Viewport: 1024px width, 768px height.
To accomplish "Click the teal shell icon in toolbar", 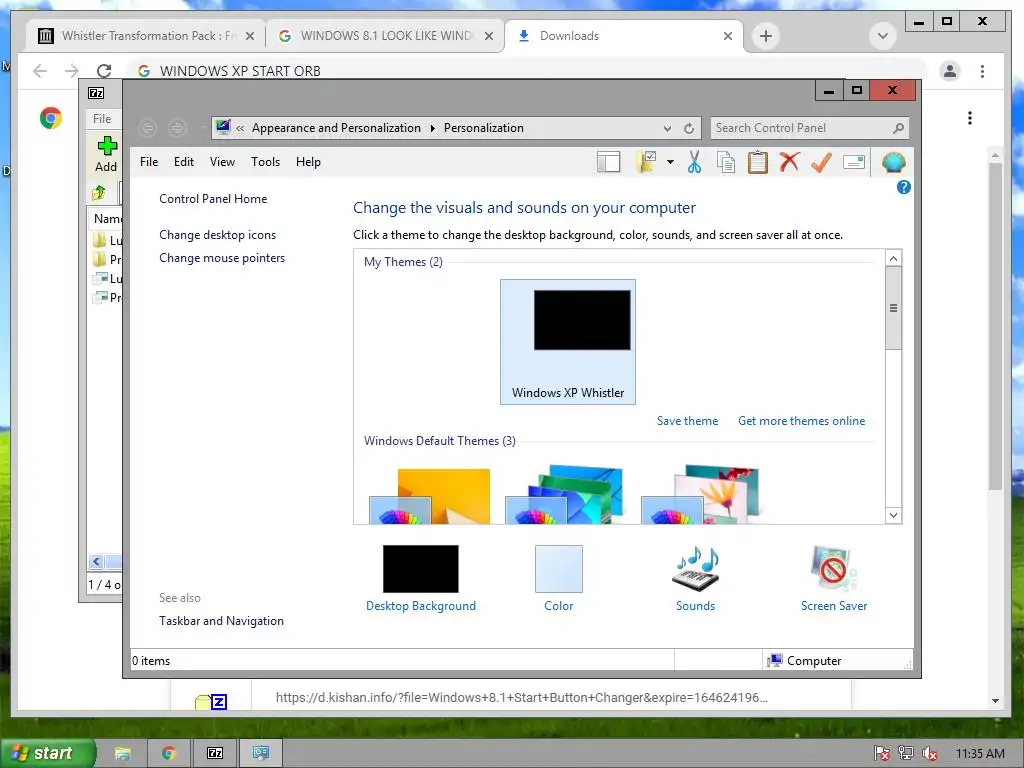I will (x=893, y=162).
